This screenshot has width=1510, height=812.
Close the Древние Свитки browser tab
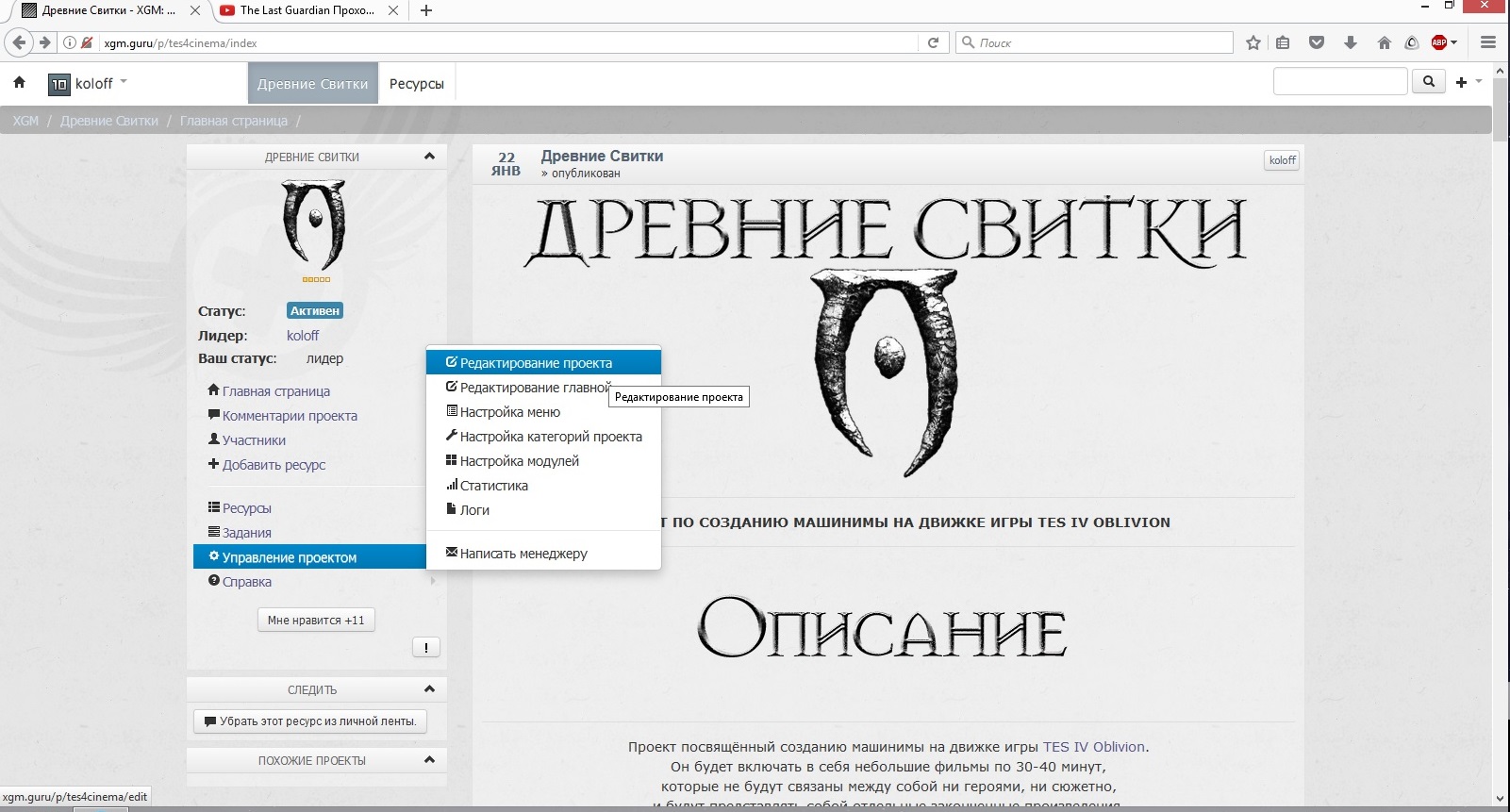coord(195,10)
